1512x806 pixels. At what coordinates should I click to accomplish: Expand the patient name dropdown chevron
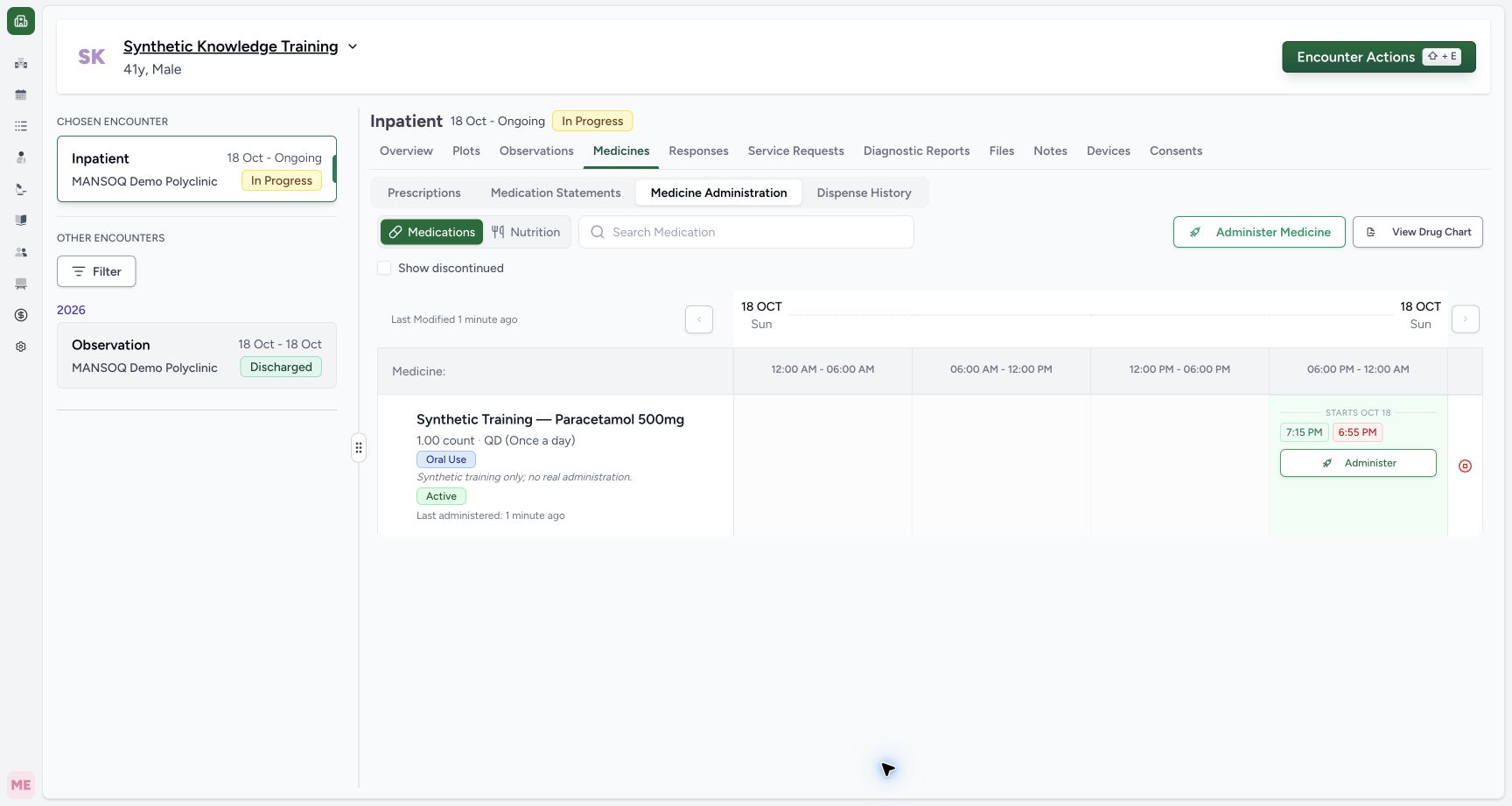click(x=353, y=46)
